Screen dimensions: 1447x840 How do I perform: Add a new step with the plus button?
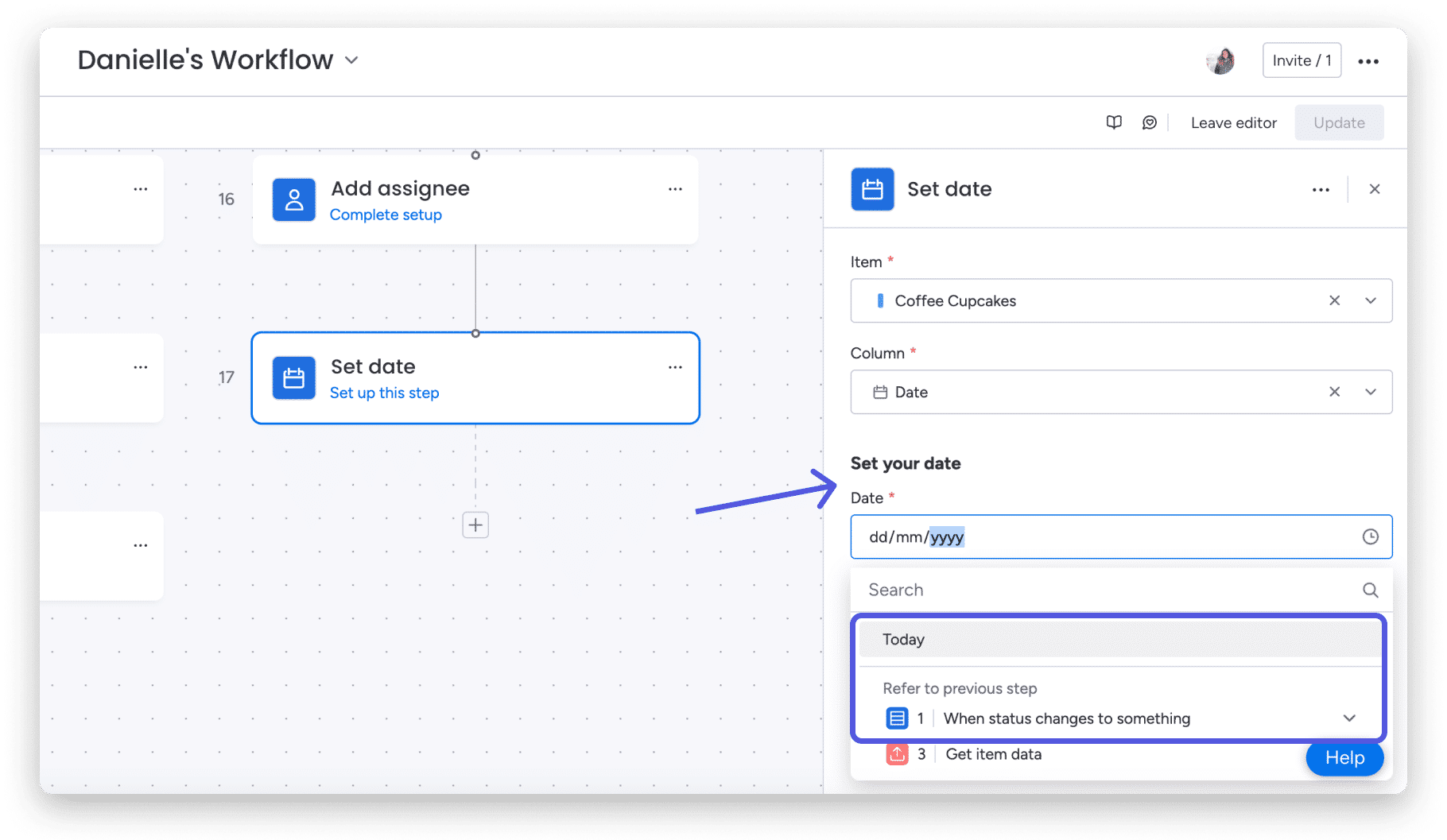tap(475, 525)
